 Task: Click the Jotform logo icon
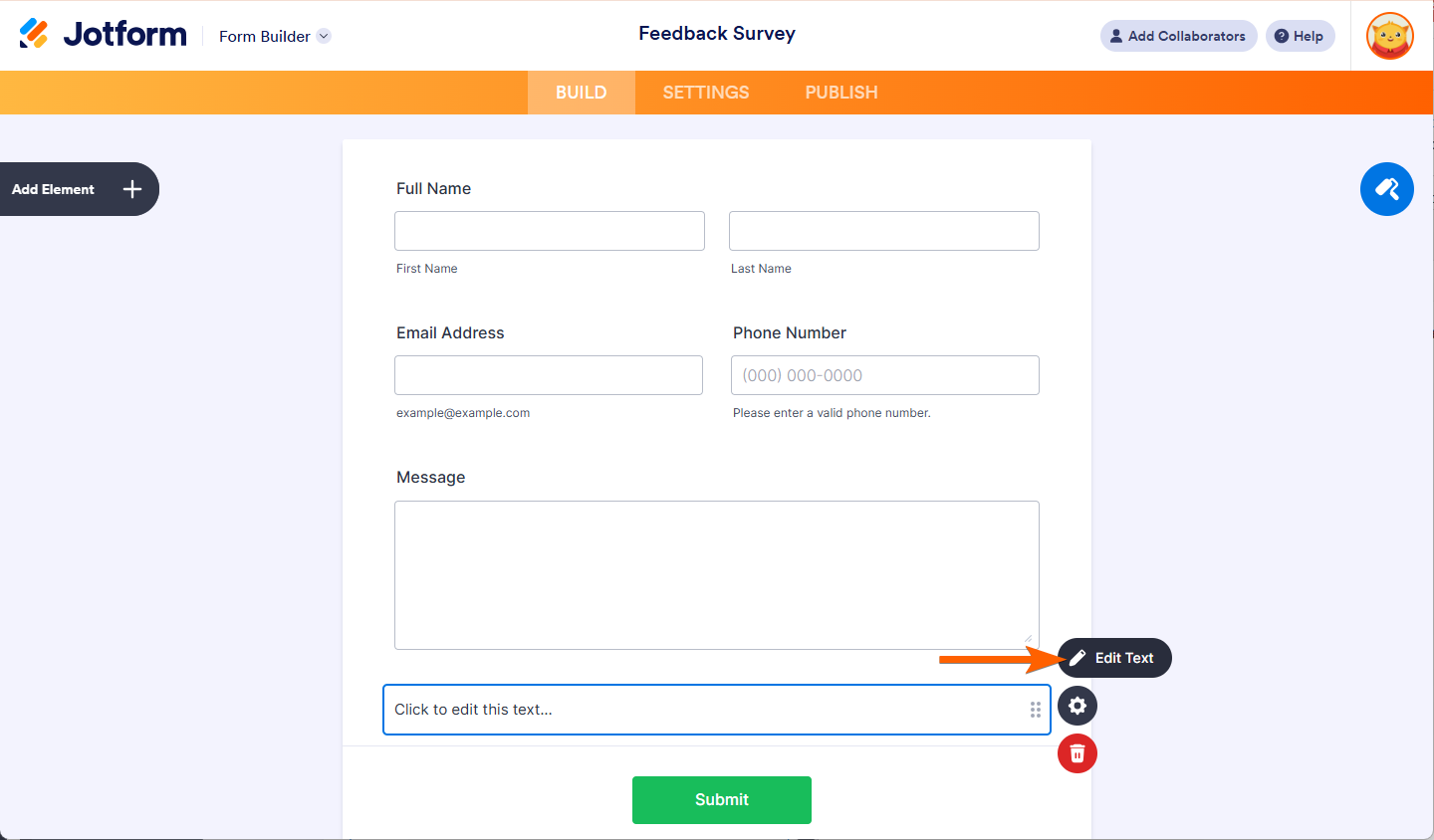[34, 34]
